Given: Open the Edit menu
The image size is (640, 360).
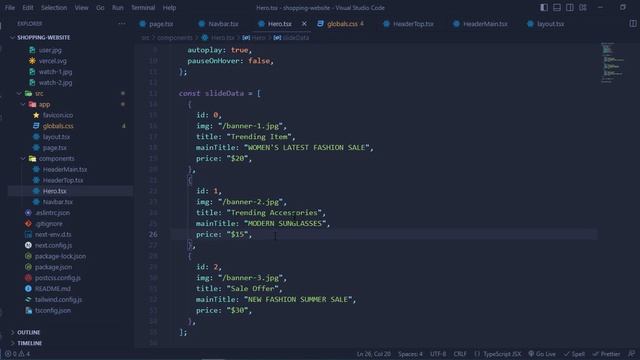Looking at the screenshot, I should pyautogui.click(x=28, y=8).
